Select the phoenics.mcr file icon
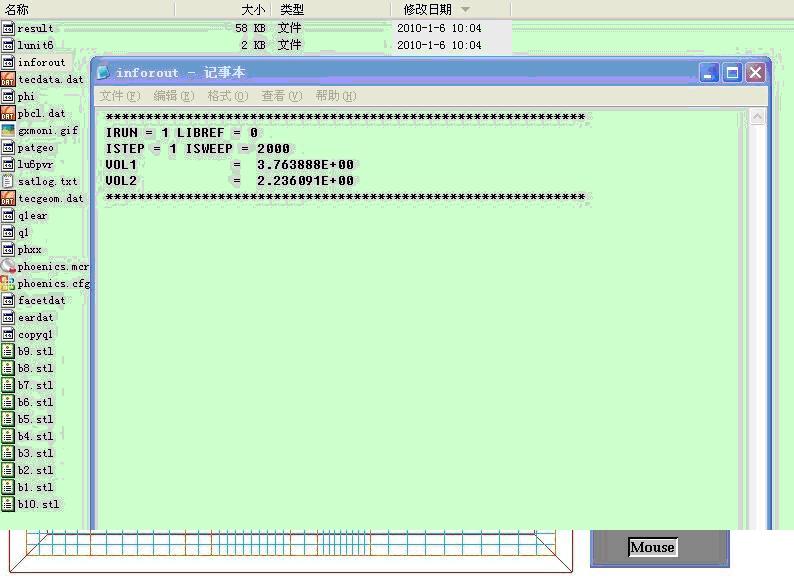This screenshot has height=578, width=794. pos(8,266)
